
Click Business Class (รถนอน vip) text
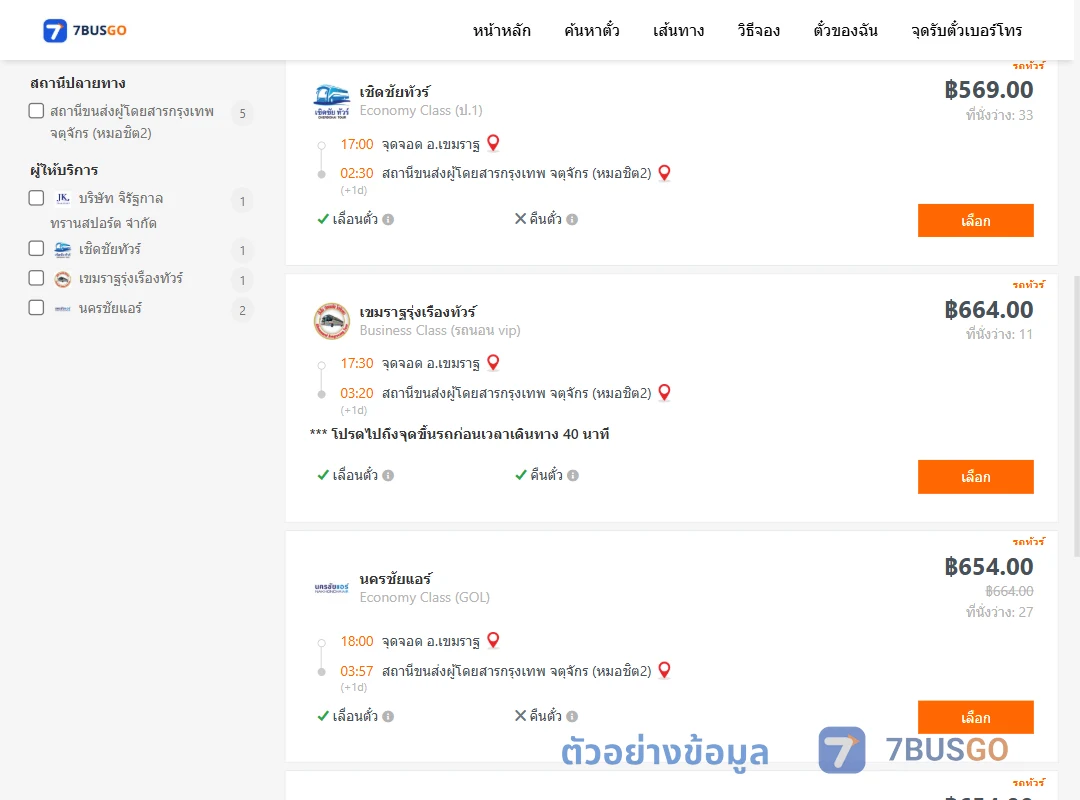(439, 330)
